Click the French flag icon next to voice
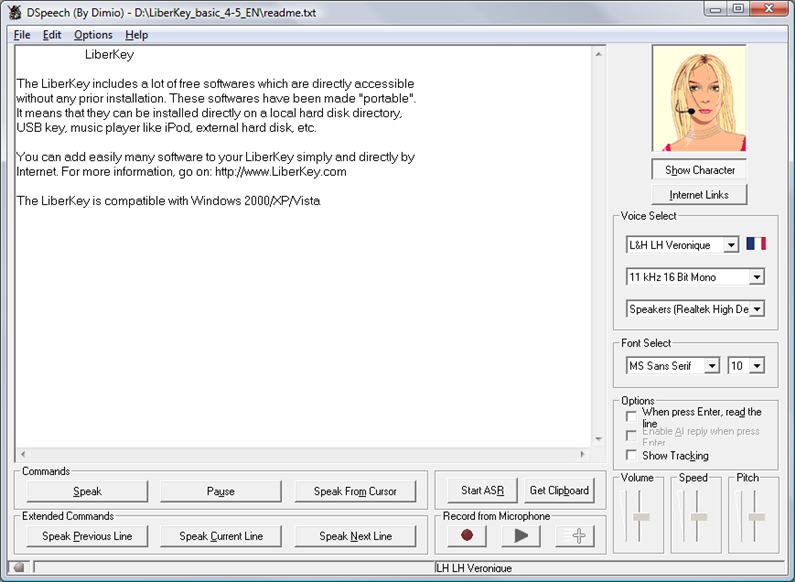Screen dimensions: 795x582 click(756, 244)
